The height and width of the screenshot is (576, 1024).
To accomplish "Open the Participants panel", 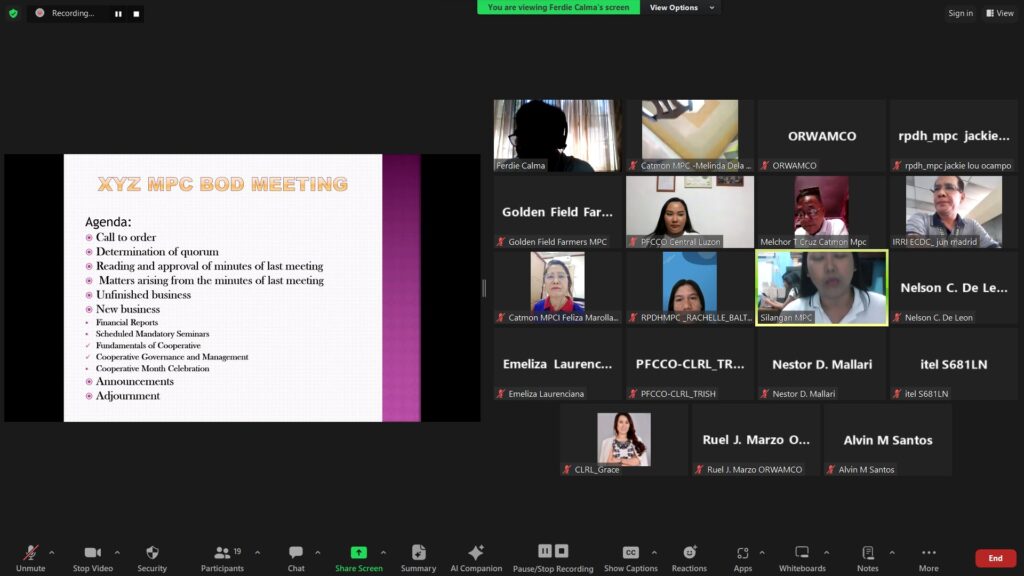I will (x=222, y=558).
